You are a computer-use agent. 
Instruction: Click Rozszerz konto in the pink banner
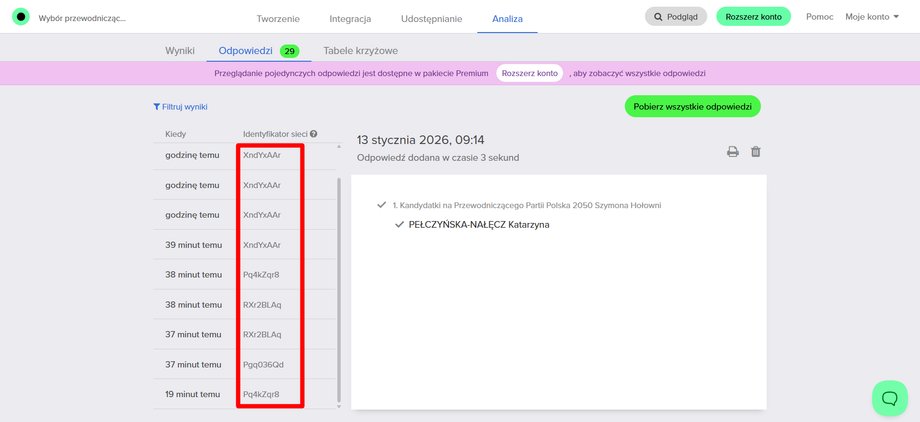click(x=529, y=73)
